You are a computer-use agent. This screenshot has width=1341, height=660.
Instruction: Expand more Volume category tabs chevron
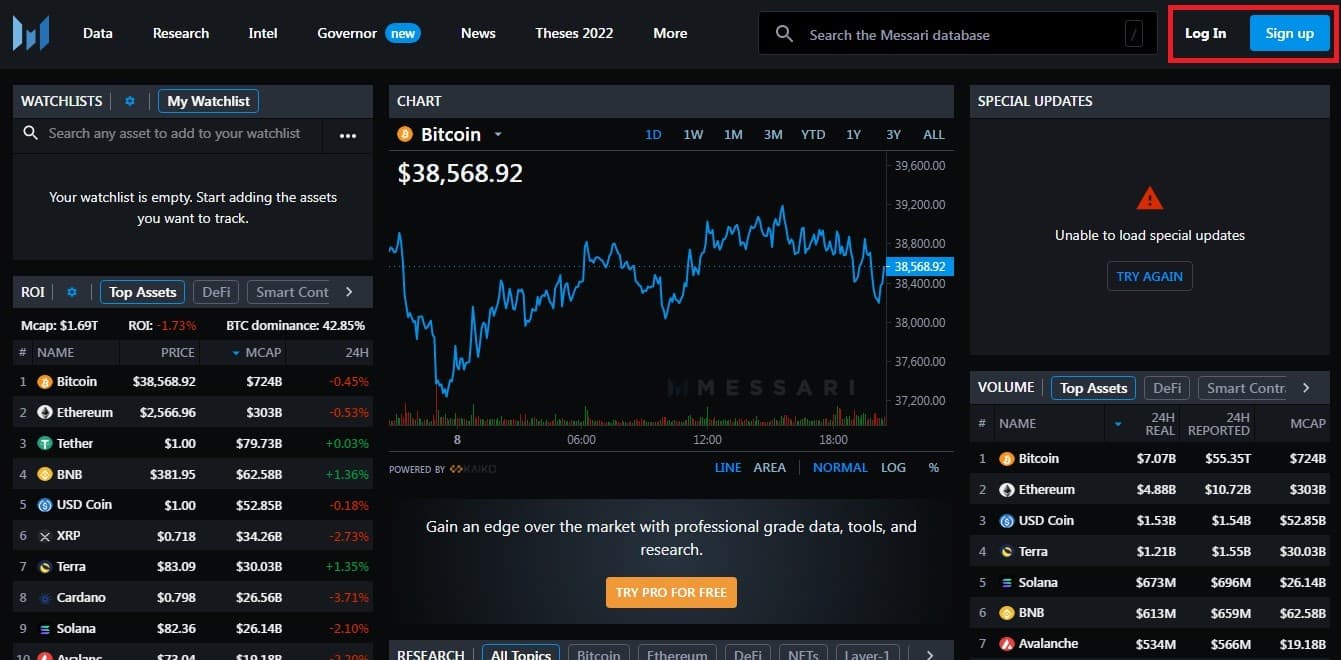(1306, 388)
